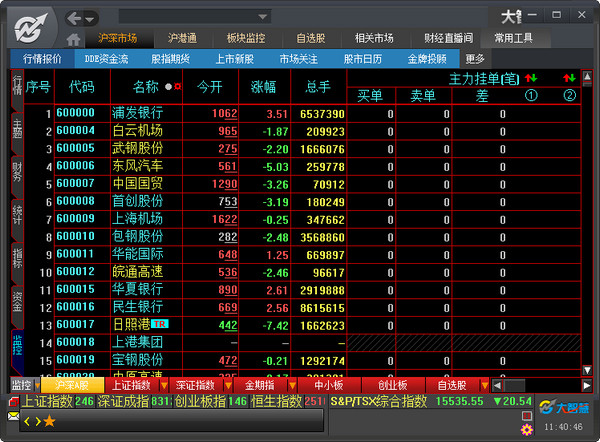Select stock row 浦发银行
Image resolution: width=600 pixels, height=442 pixels.
click(x=302, y=113)
